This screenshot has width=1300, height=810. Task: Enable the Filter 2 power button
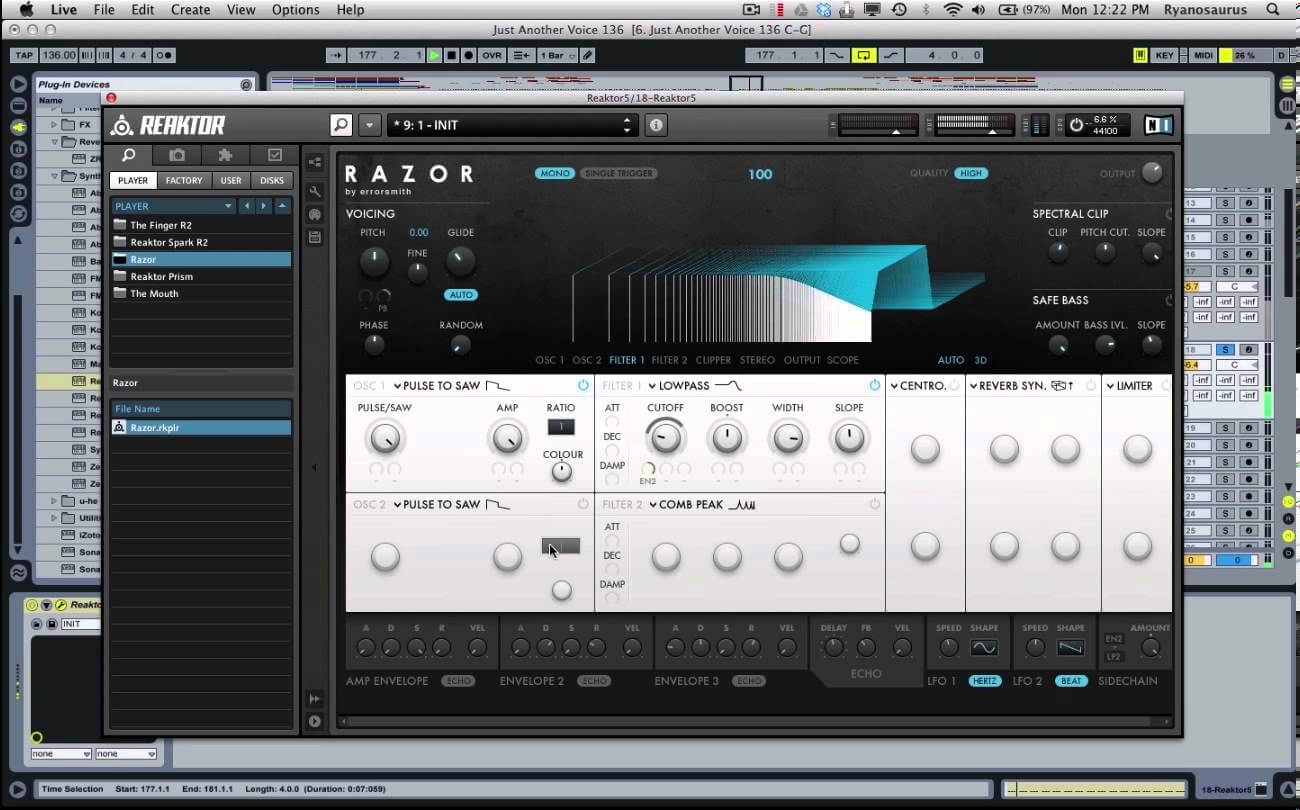click(x=875, y=504)
